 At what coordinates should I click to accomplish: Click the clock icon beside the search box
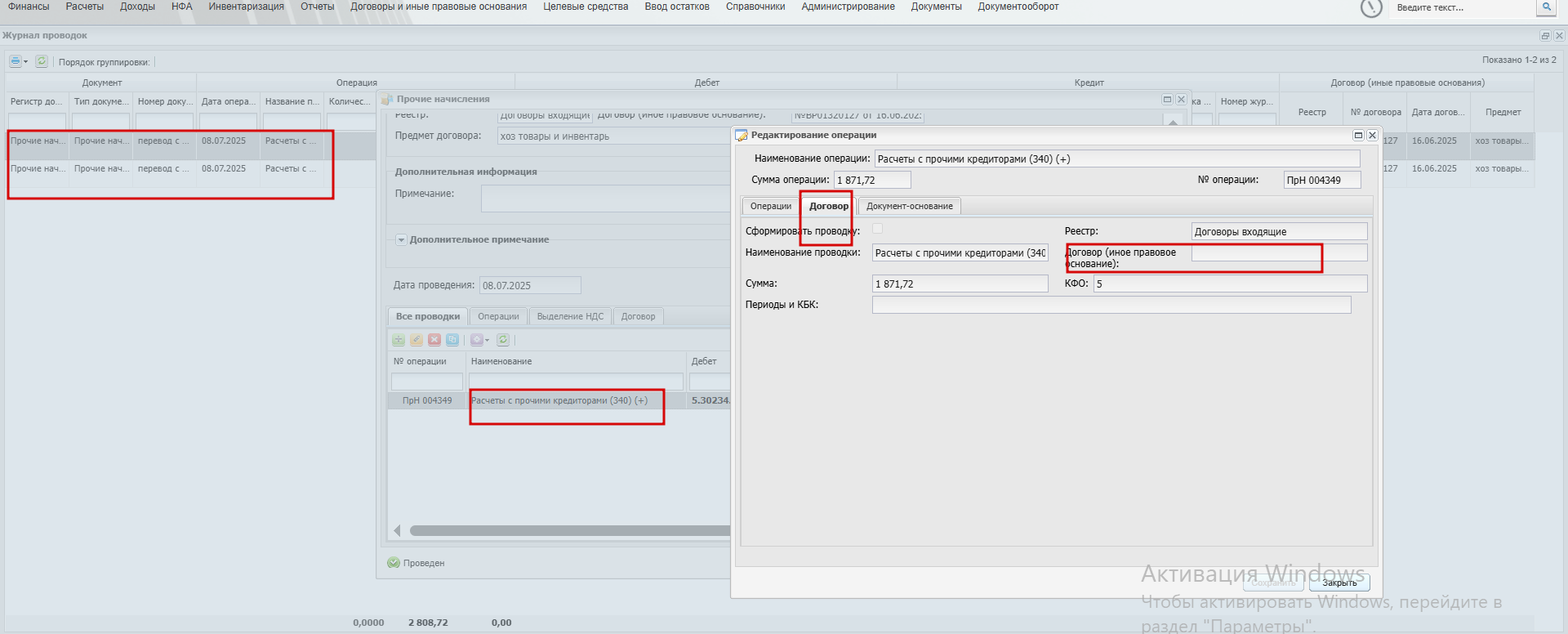[x=1371, y=7]
